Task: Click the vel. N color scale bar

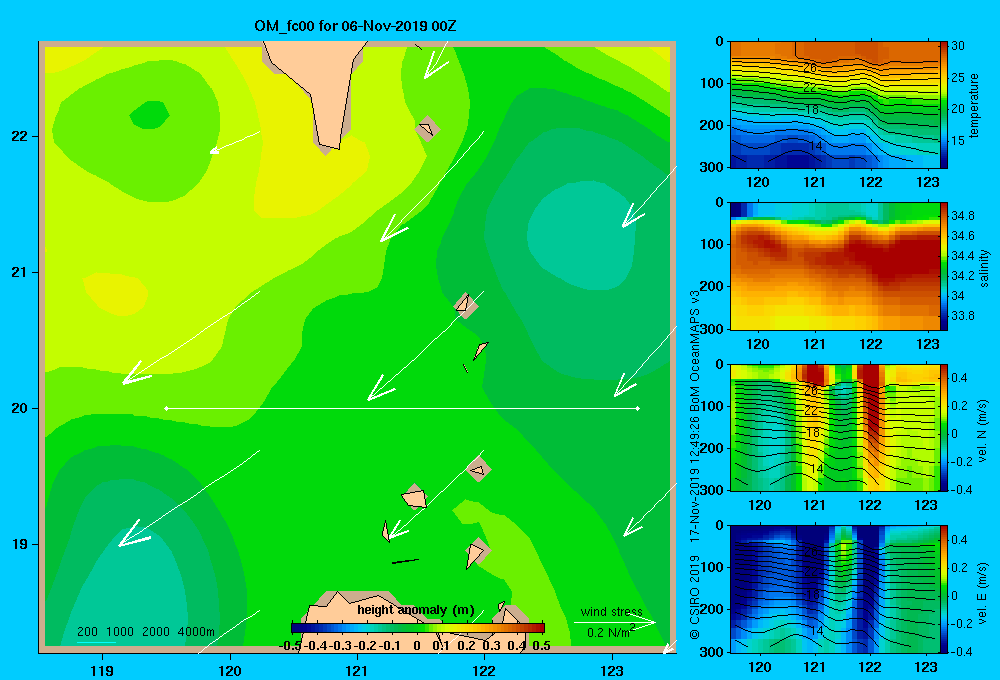Action: tap(944, 427)
